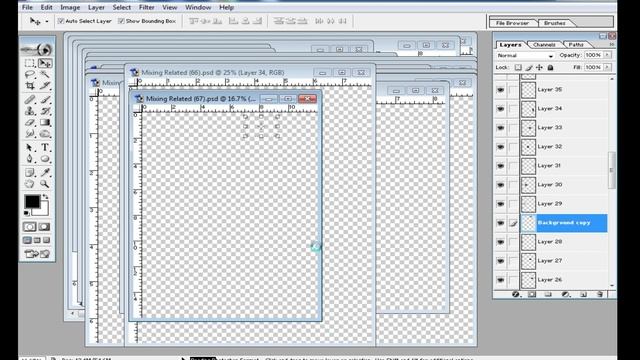The height and width of the screenshot is (360, 640).
Task: Jump to ImageReady button in toolbox
Action: point(37,254)
